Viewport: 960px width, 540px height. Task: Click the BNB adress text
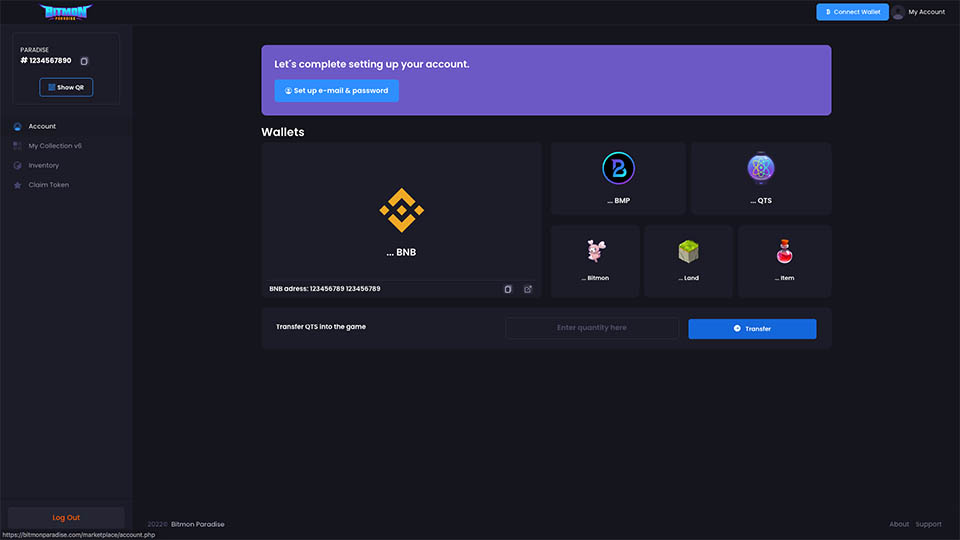pyautogui.click(x=324, y=289)
